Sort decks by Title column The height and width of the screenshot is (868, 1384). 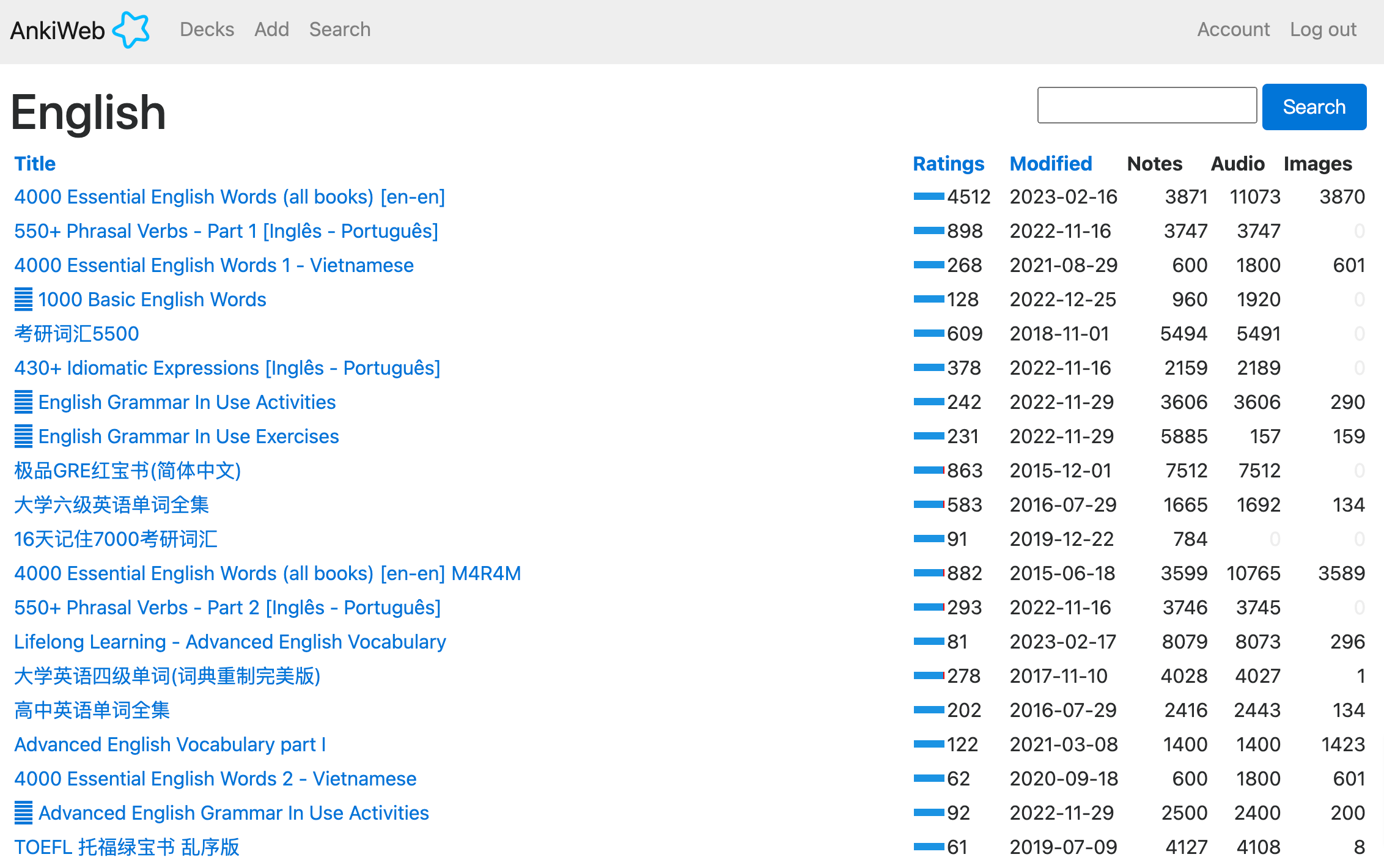click(x=35, y=164)
